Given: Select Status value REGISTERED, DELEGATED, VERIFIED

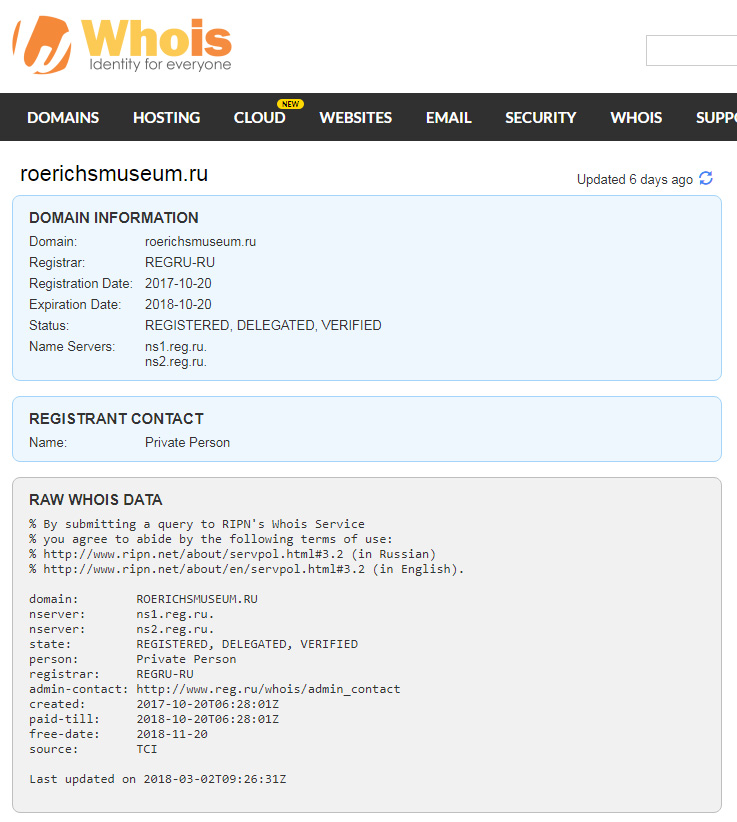Looking at the screenshot, I should (x=263, y=326).
